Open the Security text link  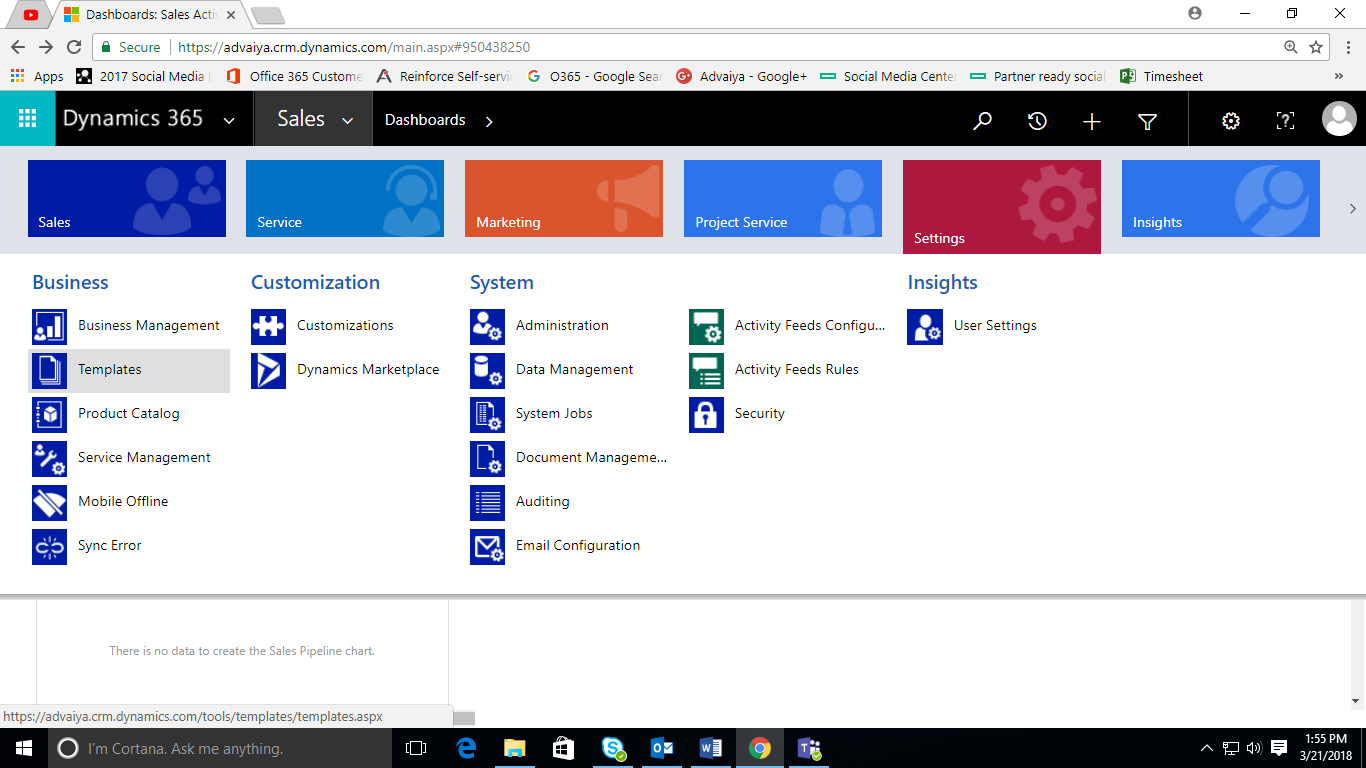click(x=760, y=413)
